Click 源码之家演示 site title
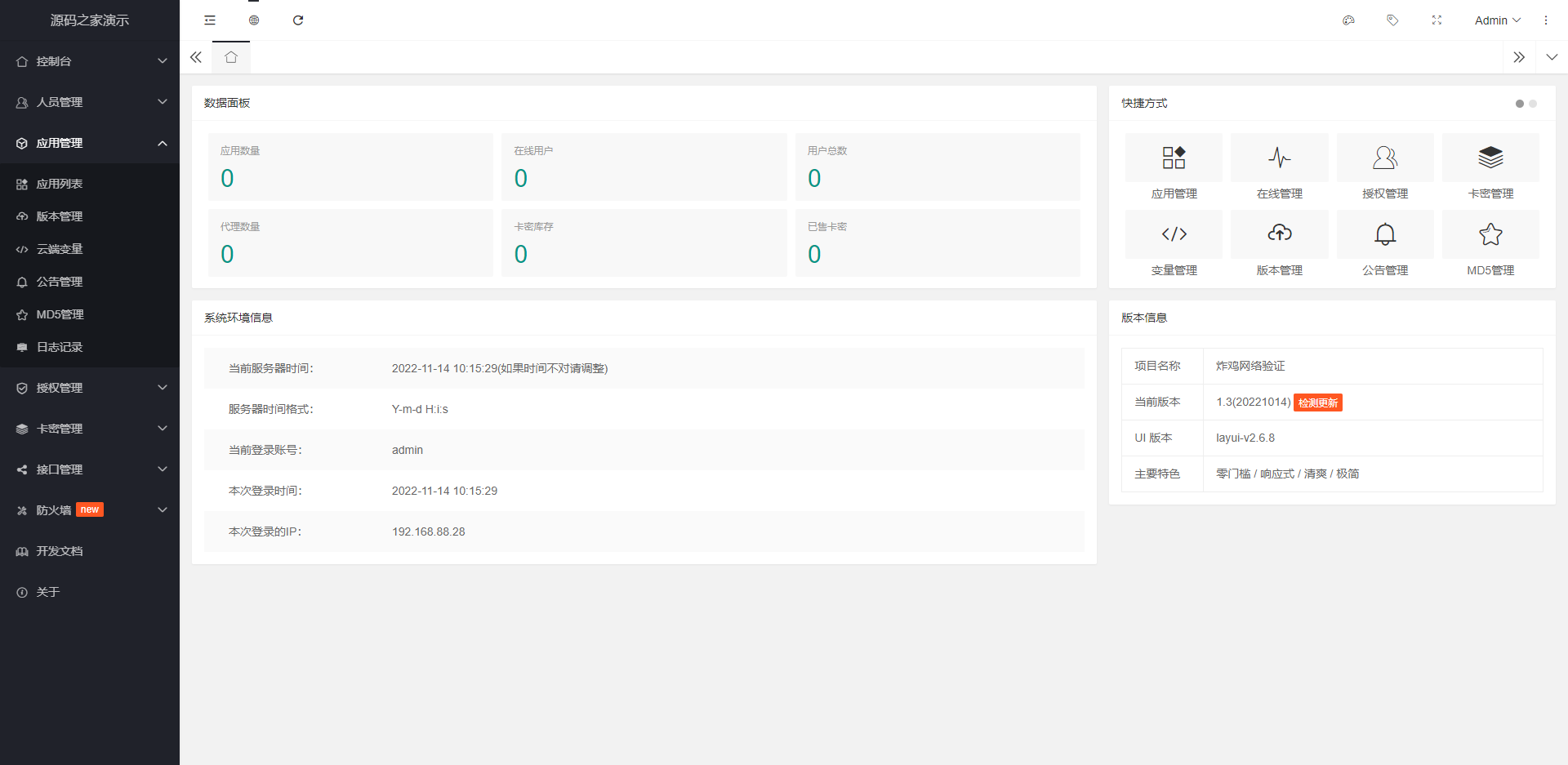 pos(90,20)
